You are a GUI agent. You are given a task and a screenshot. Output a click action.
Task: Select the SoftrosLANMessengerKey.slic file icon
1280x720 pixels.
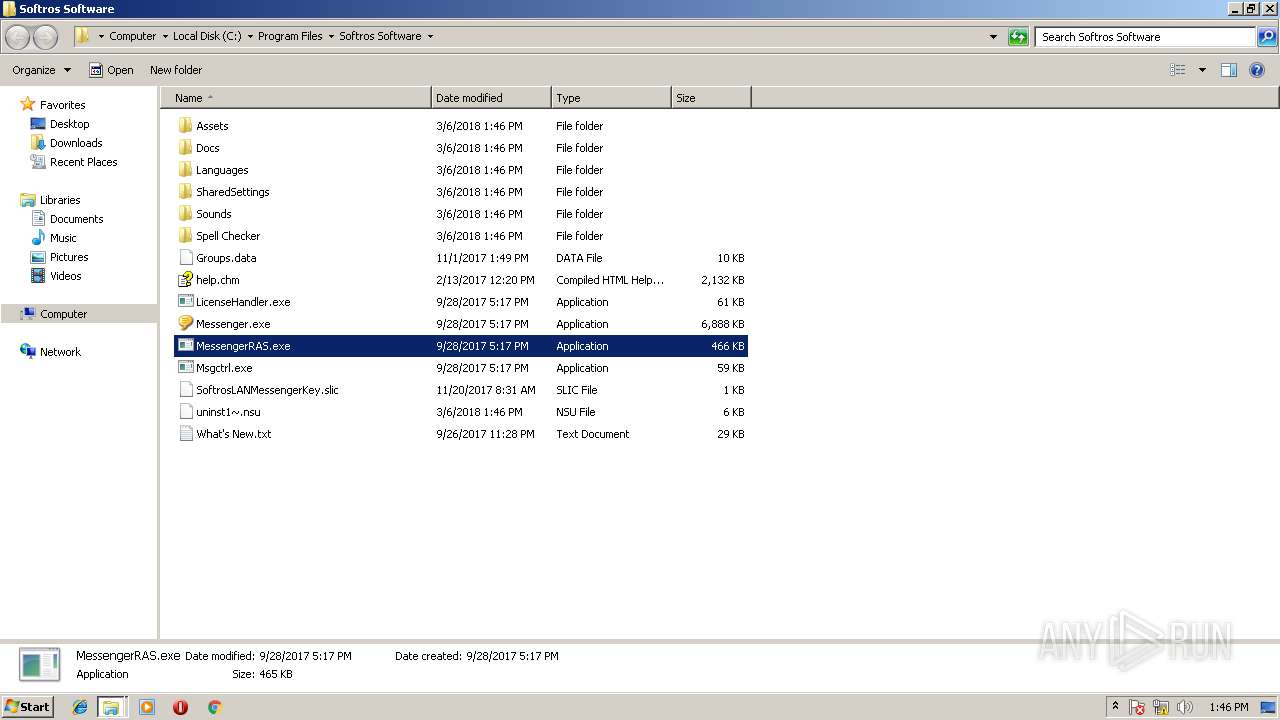pos(185,390)
